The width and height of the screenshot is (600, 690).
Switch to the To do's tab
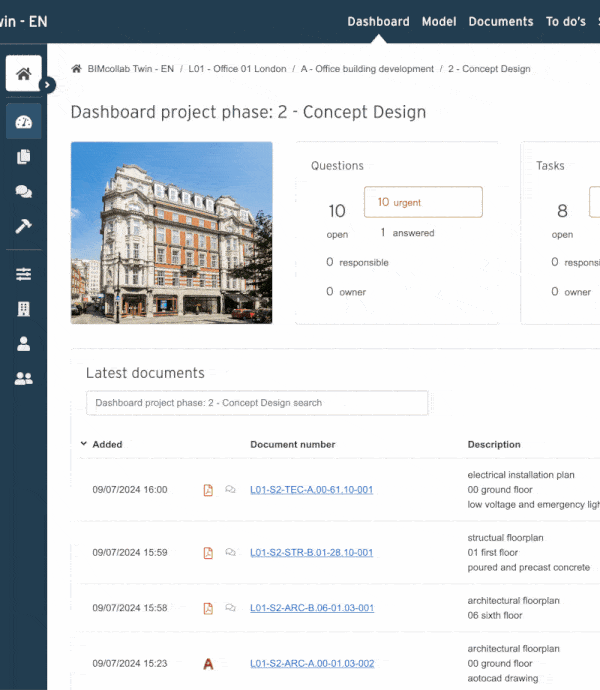566,22
